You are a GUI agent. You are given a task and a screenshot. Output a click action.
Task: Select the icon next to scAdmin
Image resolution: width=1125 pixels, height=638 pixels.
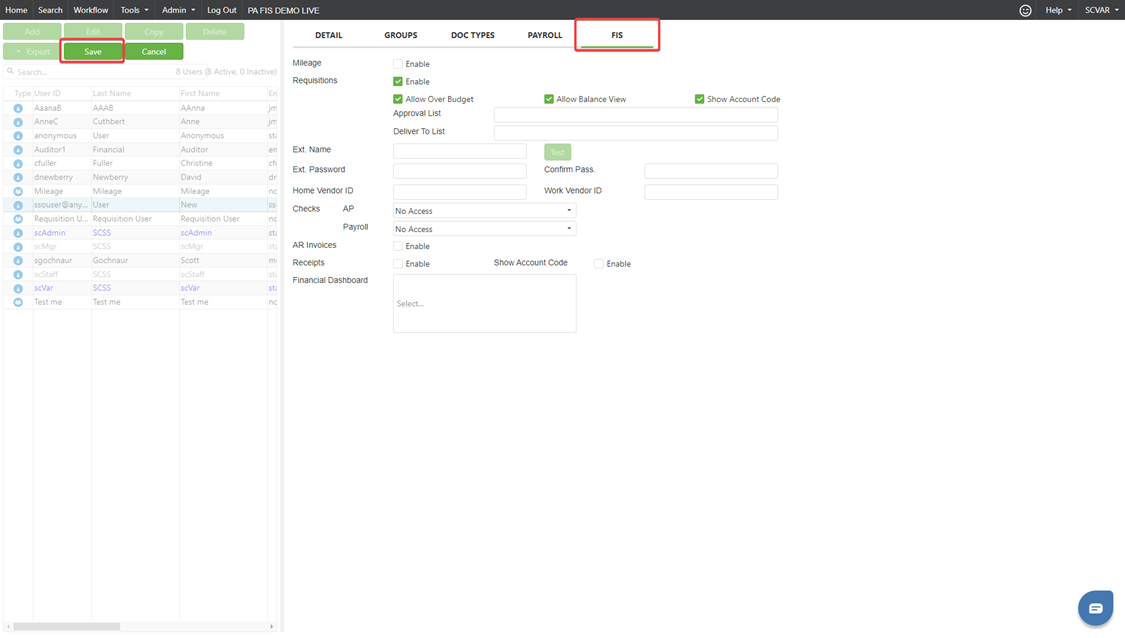tap(18, 233)
